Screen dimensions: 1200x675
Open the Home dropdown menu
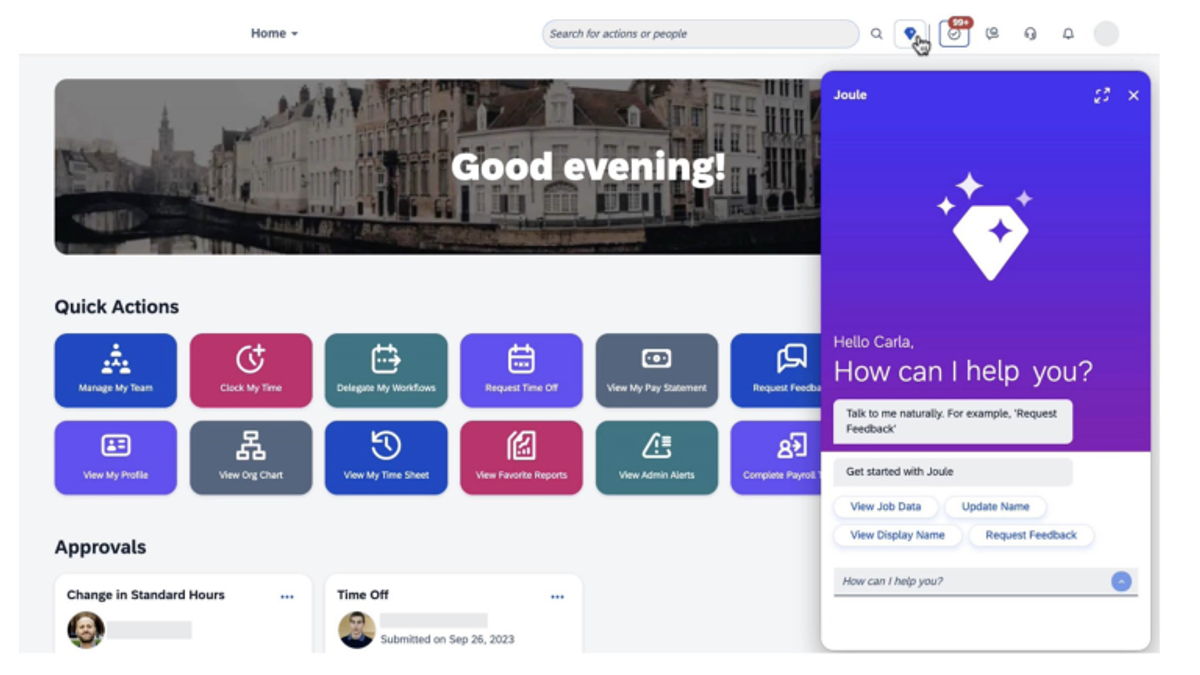pos(274,33)
